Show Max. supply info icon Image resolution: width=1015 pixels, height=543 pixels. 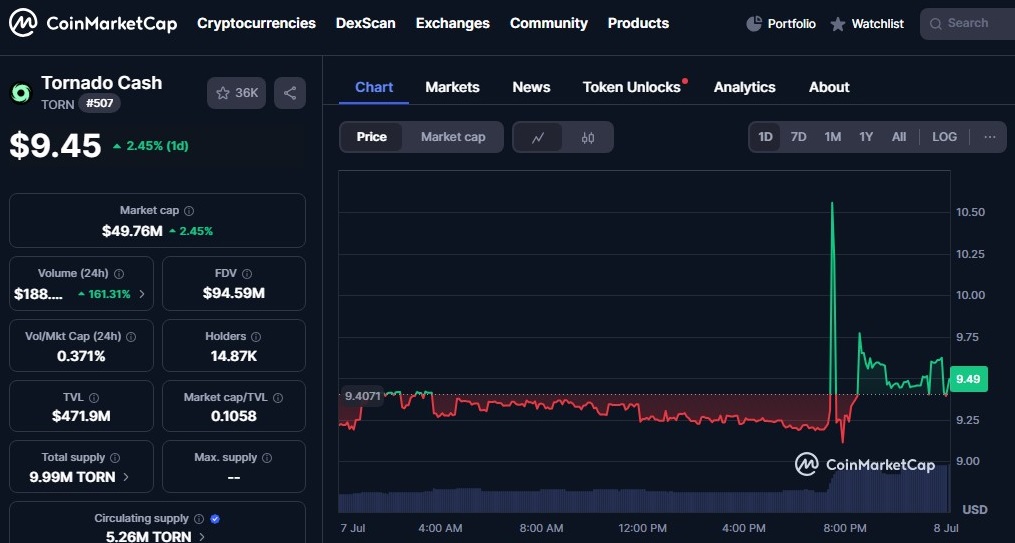[267, 458]
